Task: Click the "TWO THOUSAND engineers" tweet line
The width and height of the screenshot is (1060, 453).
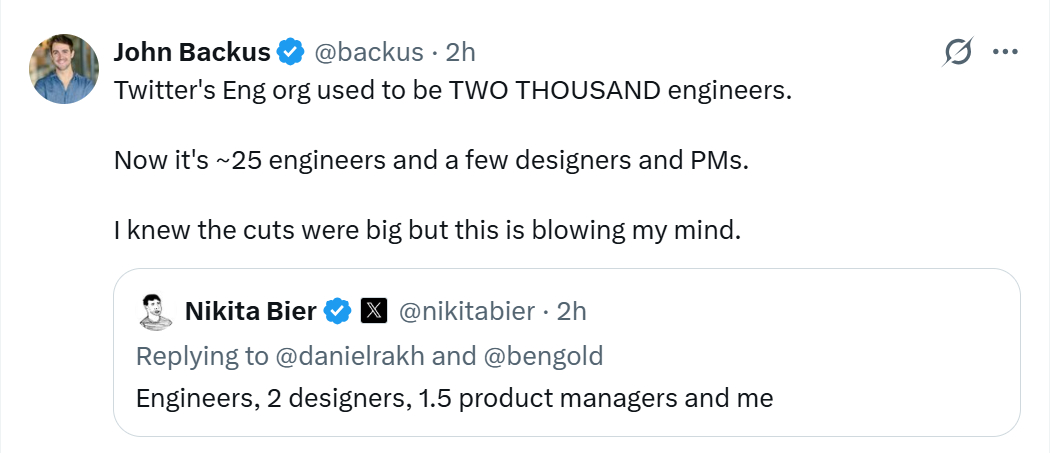Action: click(x=452, y=90)
